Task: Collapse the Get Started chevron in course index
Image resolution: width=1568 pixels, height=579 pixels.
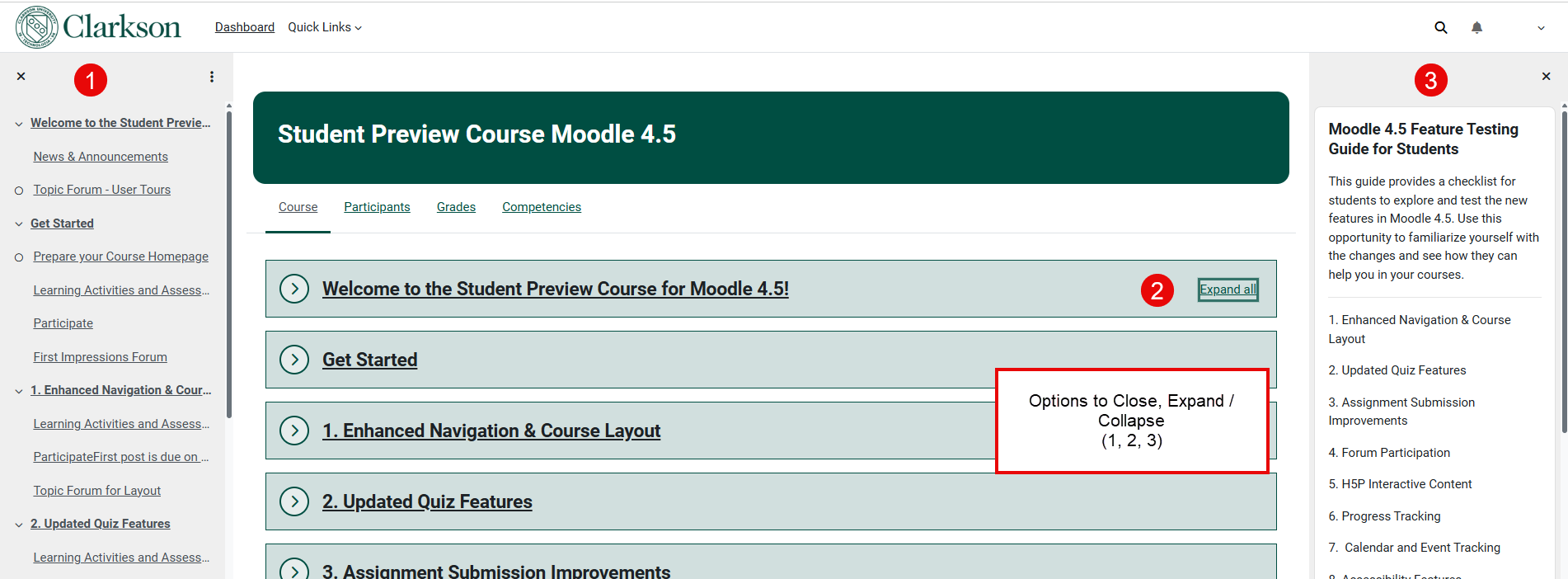Action: [x=19, y=224]
